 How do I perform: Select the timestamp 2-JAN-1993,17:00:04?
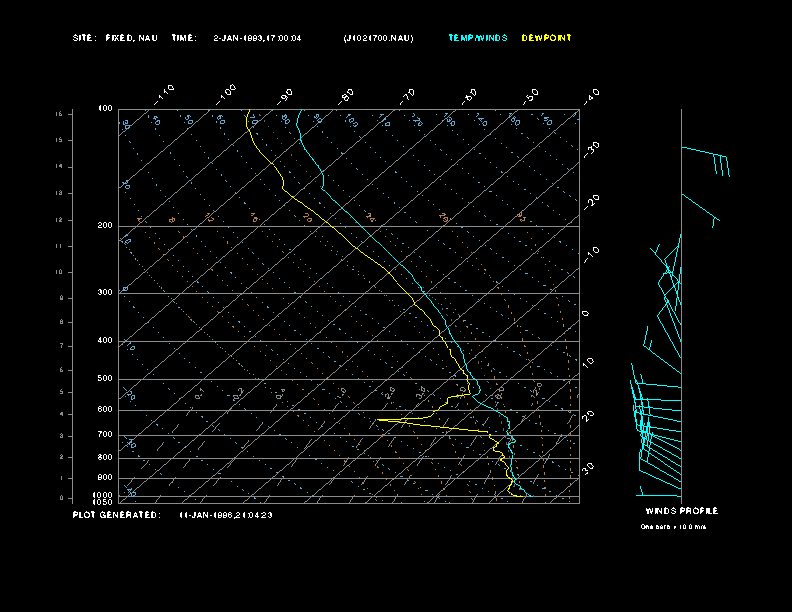pyautogui.click(x=257, y=38)
